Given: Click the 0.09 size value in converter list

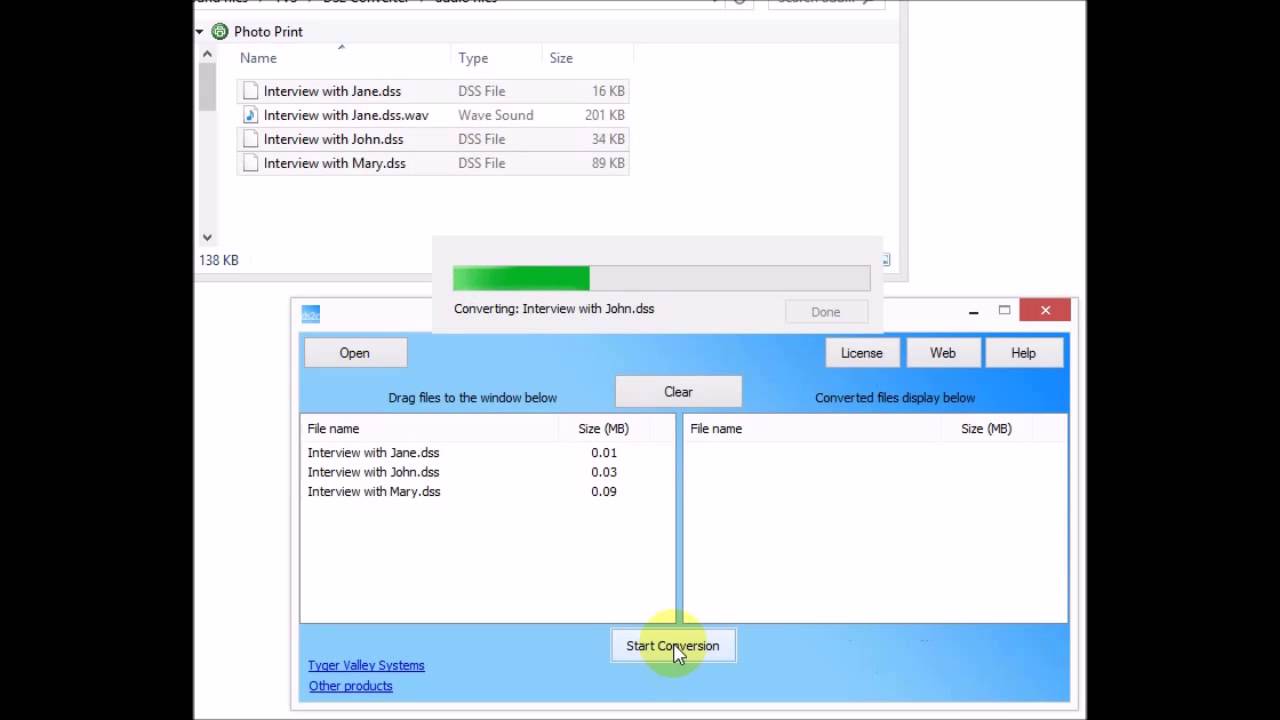Looking at the screenshot, I should (x=604, y=492).
